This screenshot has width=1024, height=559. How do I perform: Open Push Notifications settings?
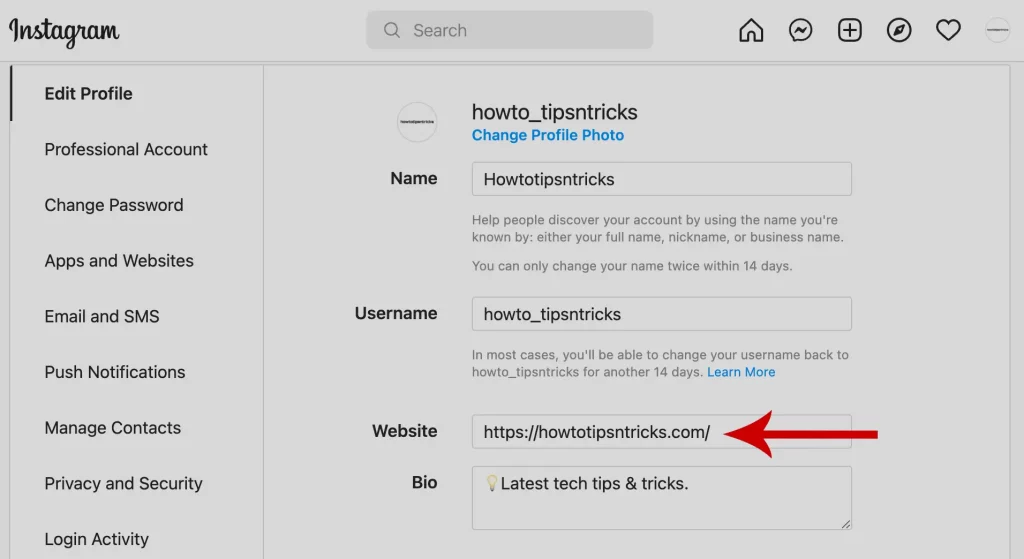click(x=115, y=372)
